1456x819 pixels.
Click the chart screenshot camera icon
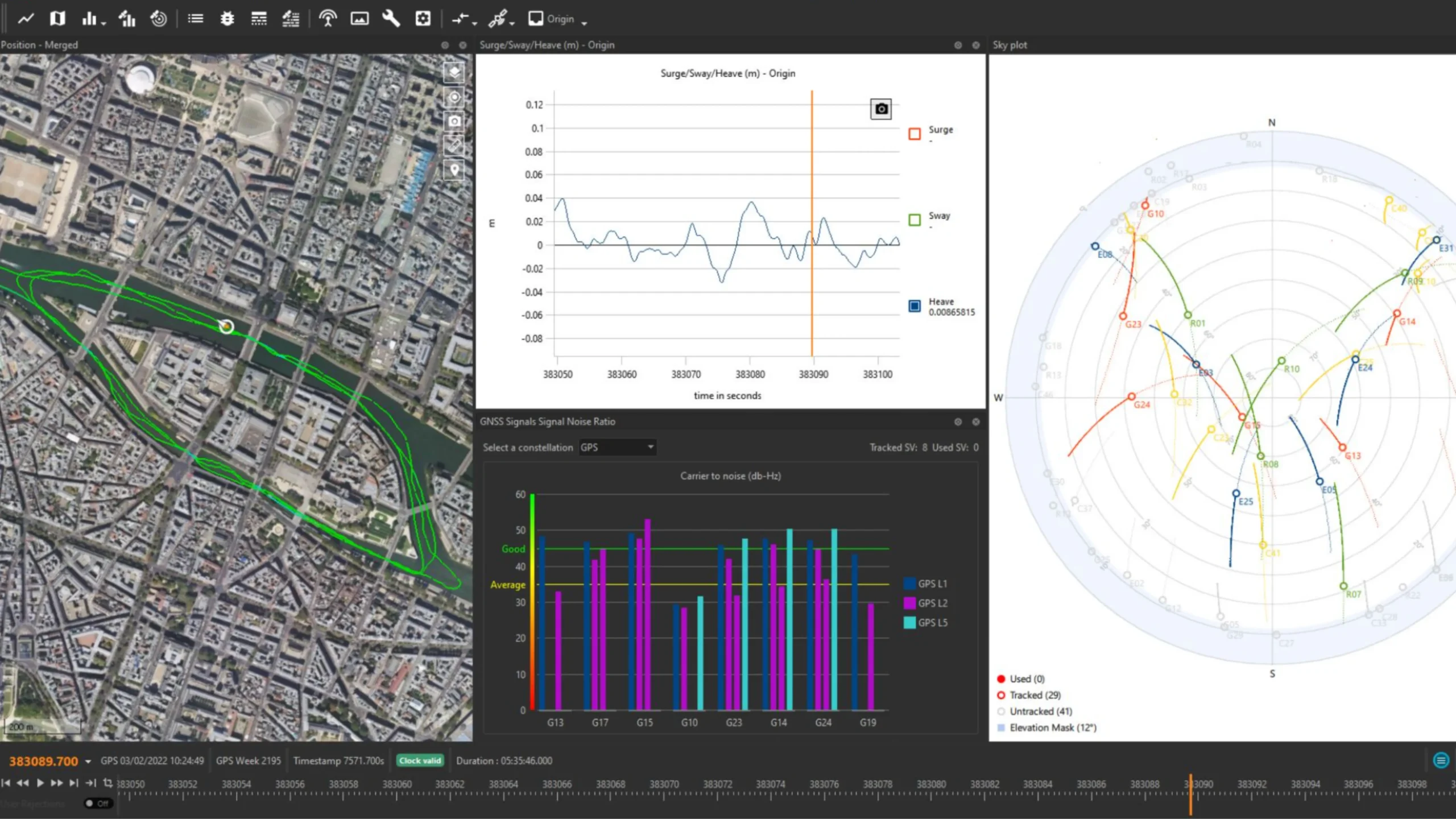tap(880, 109)
